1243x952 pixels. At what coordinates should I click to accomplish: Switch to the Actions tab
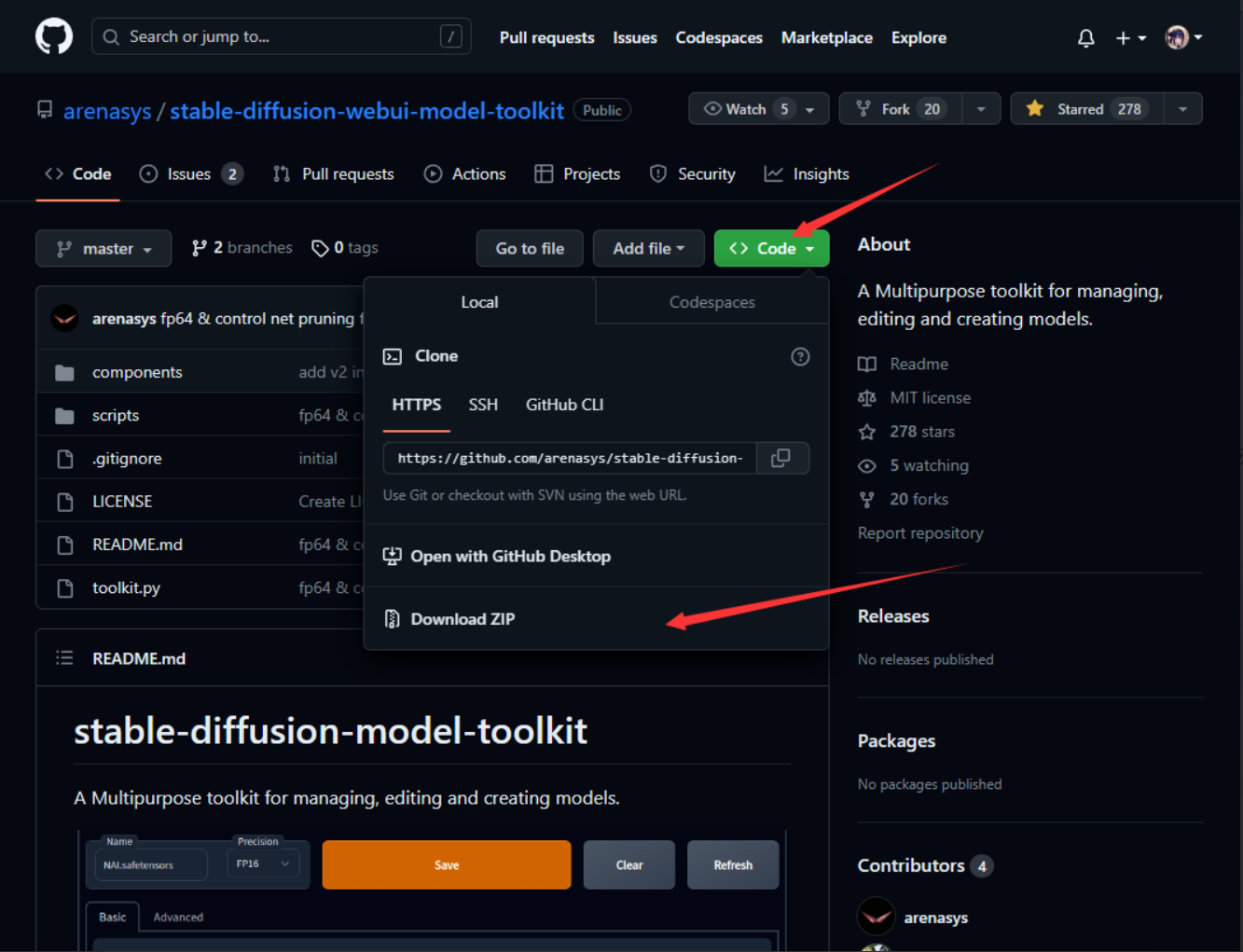point(464,174)
